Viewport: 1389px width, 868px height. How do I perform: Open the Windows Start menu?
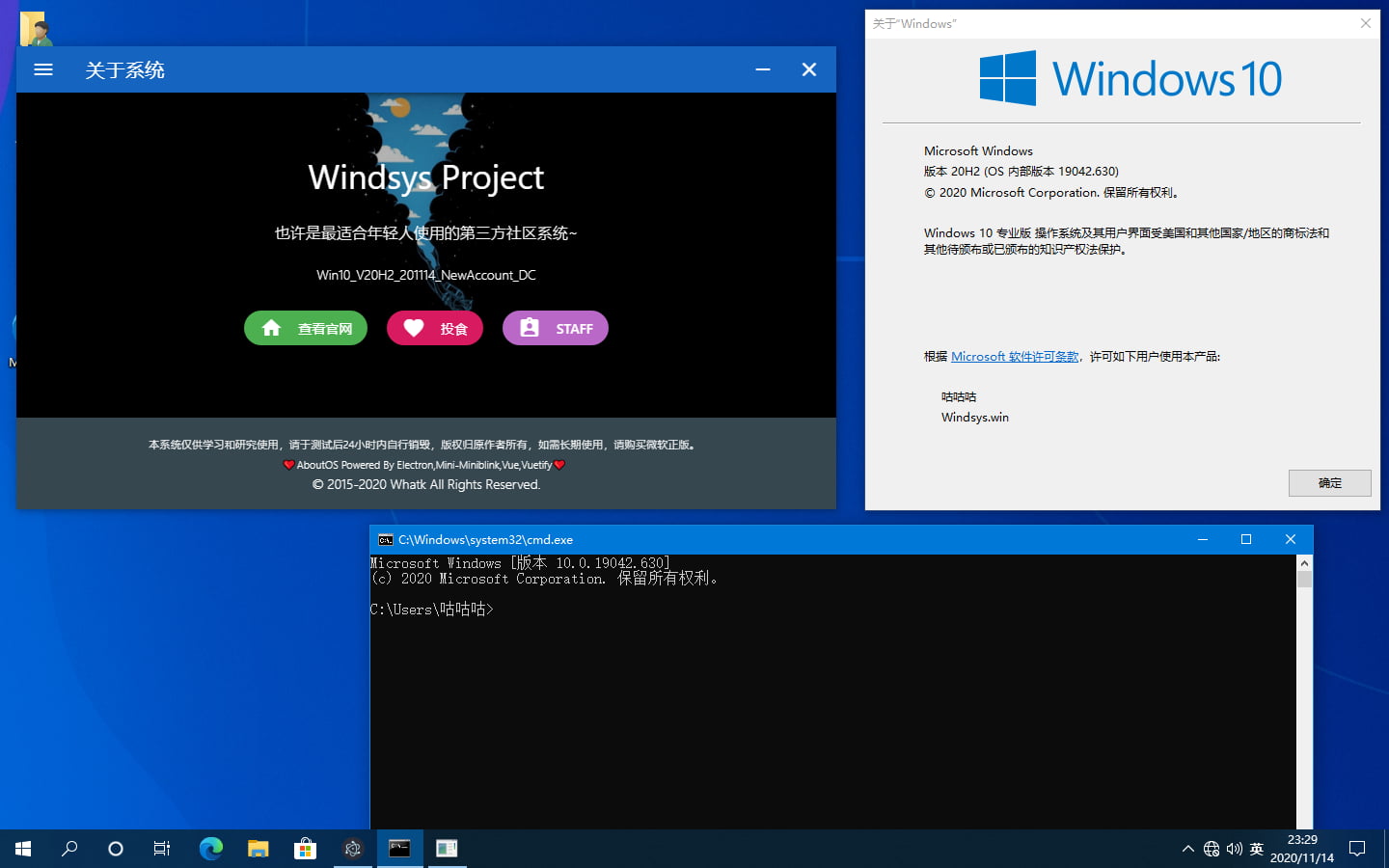(23, 849)
